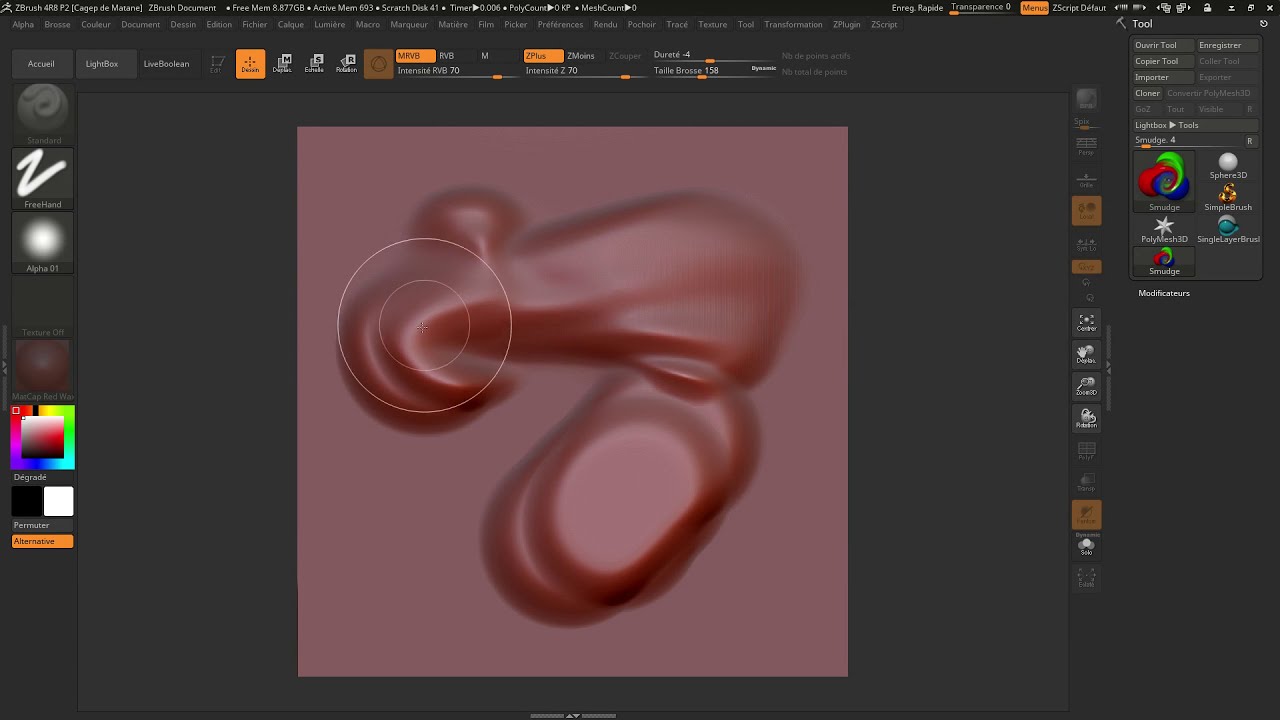Image resolution: width=1280 pixels, height=720 pixels.
Task: Open the Standard brush thumbnail
Action: [43, 113]
